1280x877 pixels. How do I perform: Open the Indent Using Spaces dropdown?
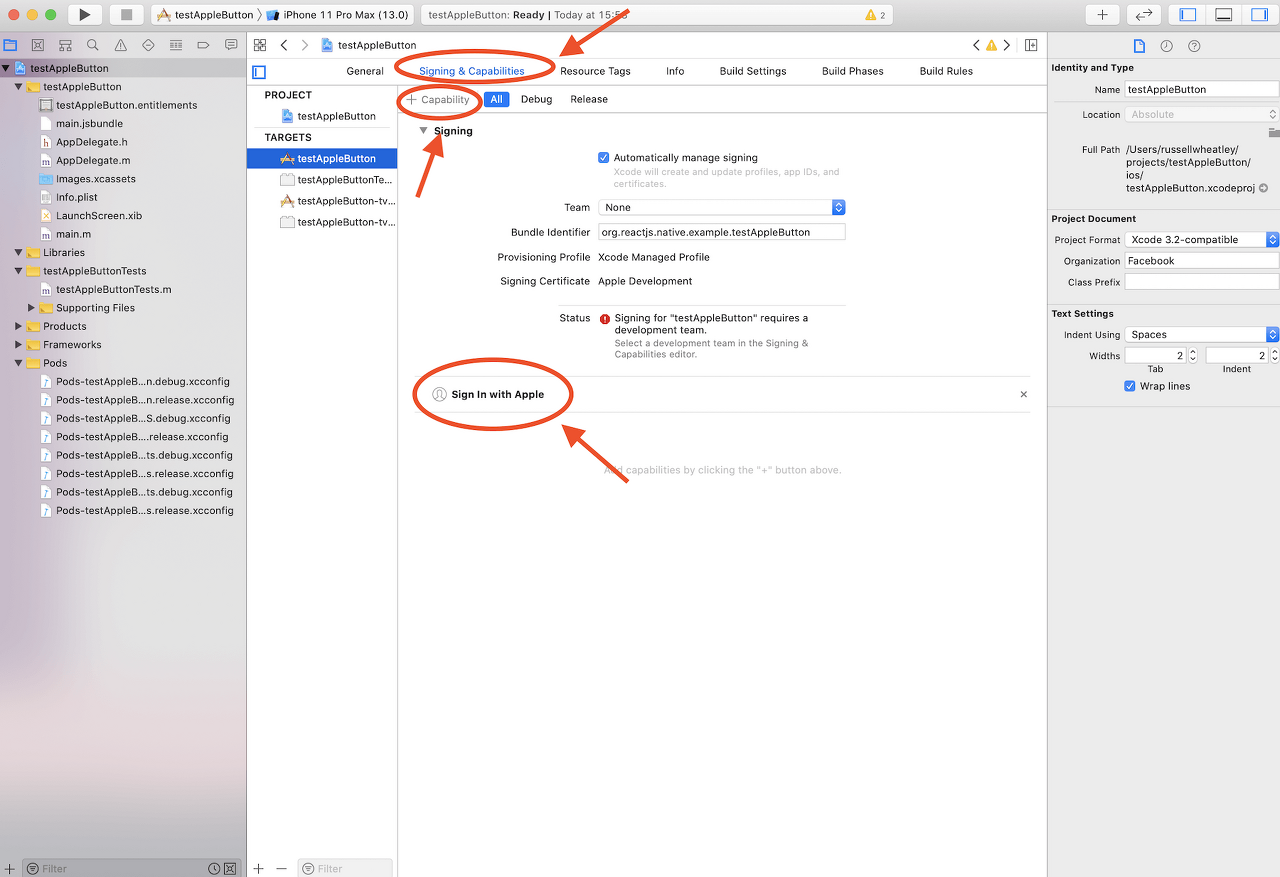(x=1202, y=335)
